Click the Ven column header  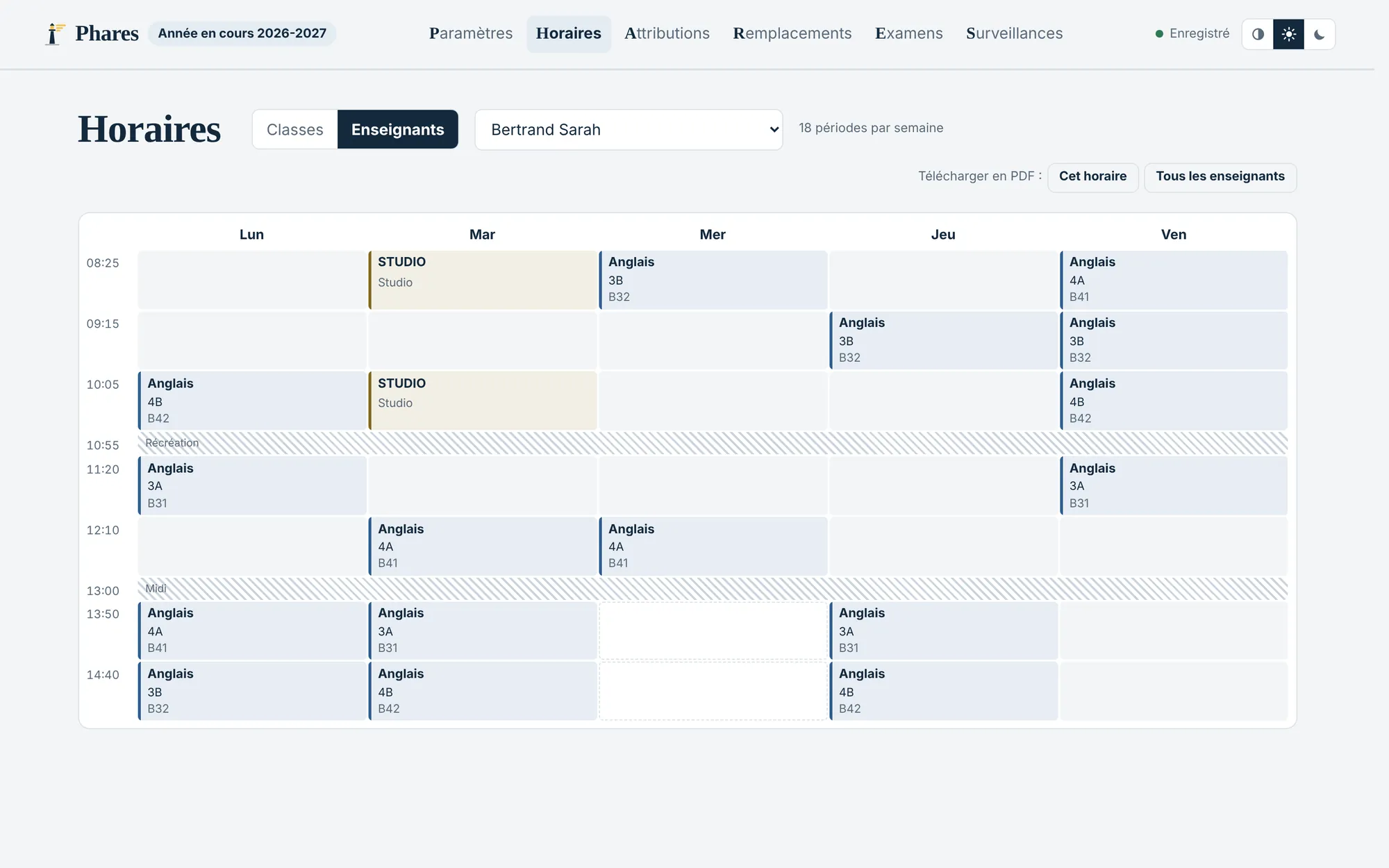pos(1174,235)
